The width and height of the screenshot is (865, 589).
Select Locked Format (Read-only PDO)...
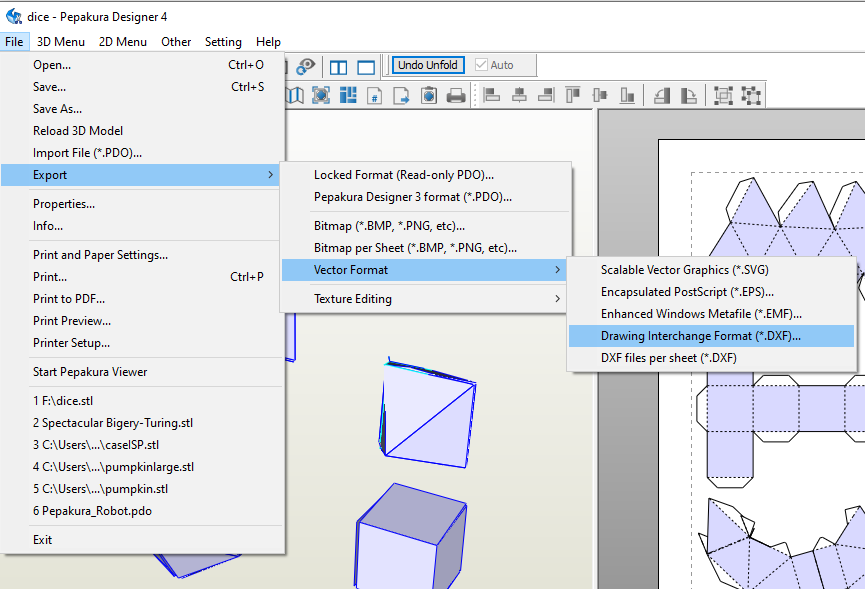tap(424, 175)
